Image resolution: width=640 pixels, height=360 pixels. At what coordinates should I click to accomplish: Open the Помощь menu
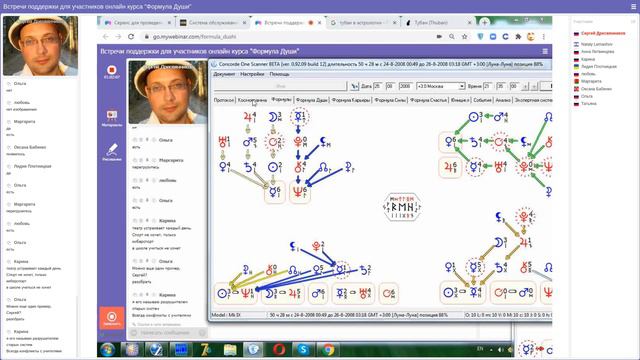click(x=279, y=74)
